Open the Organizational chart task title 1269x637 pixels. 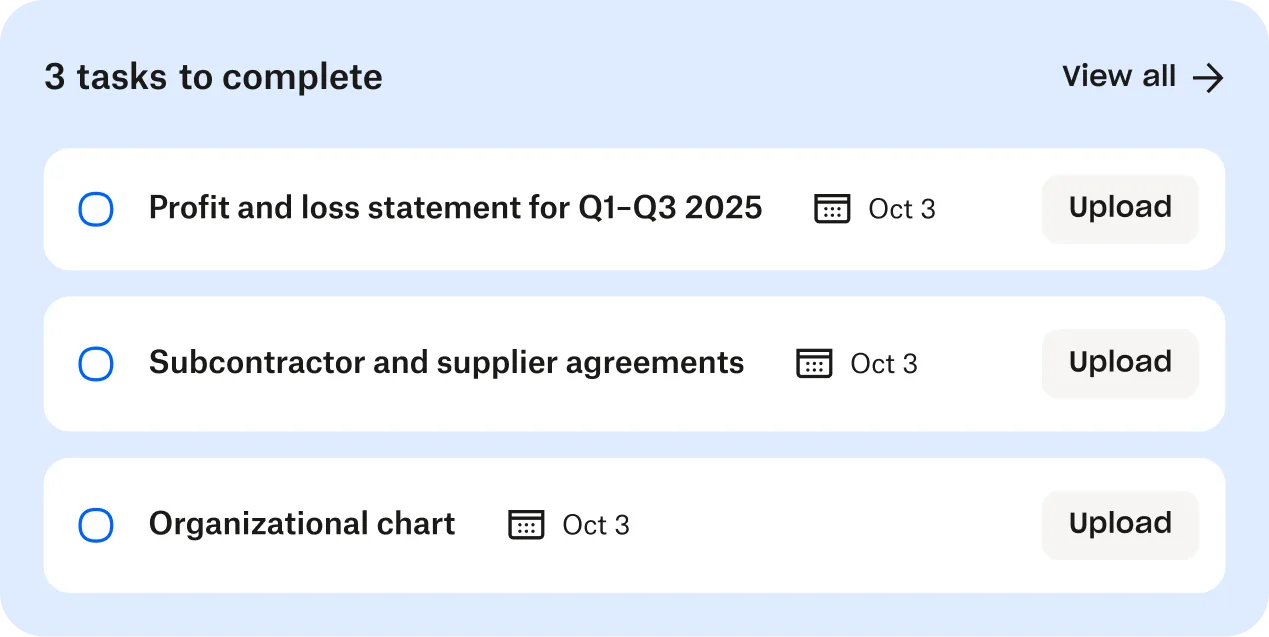[x=302, y=524]
